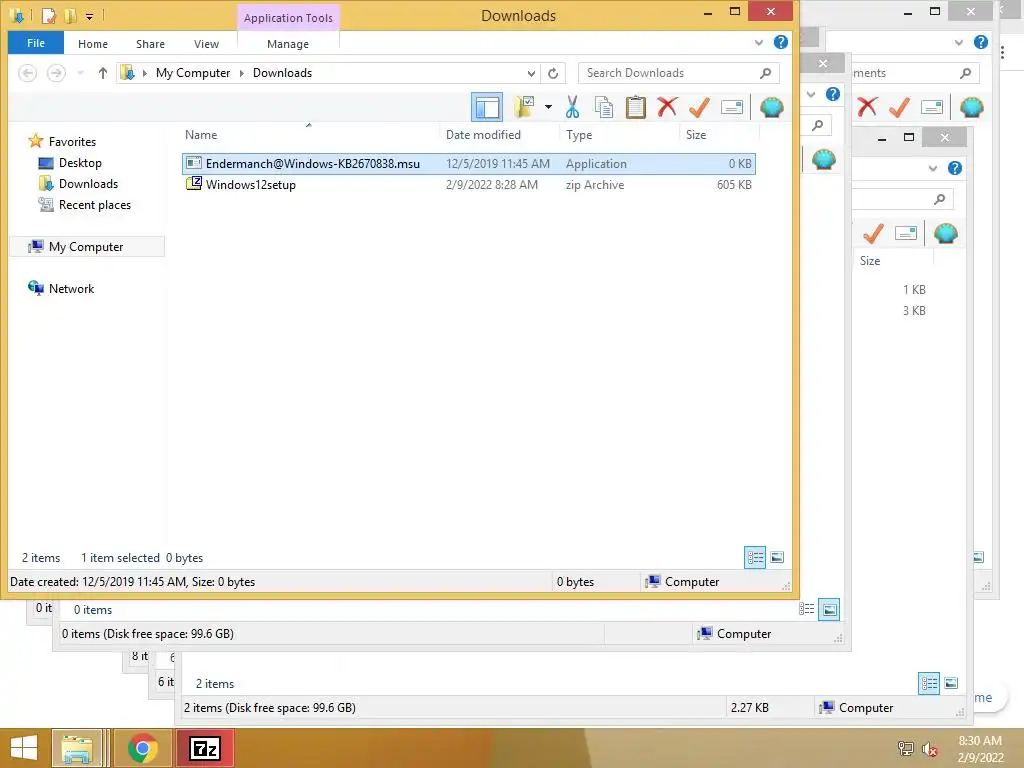Switch Downloads to details view toggle

pyautogui.click(x=755, y=558)
